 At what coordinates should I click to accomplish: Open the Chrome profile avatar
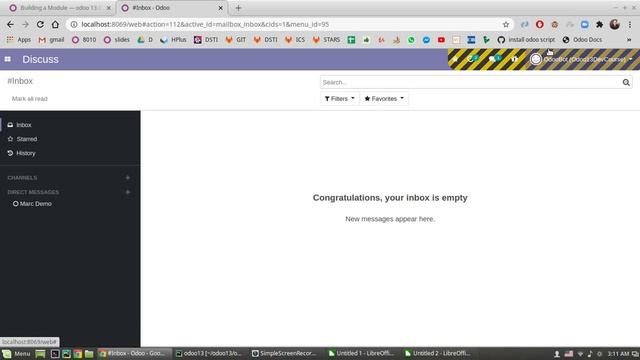coord(615,24)
